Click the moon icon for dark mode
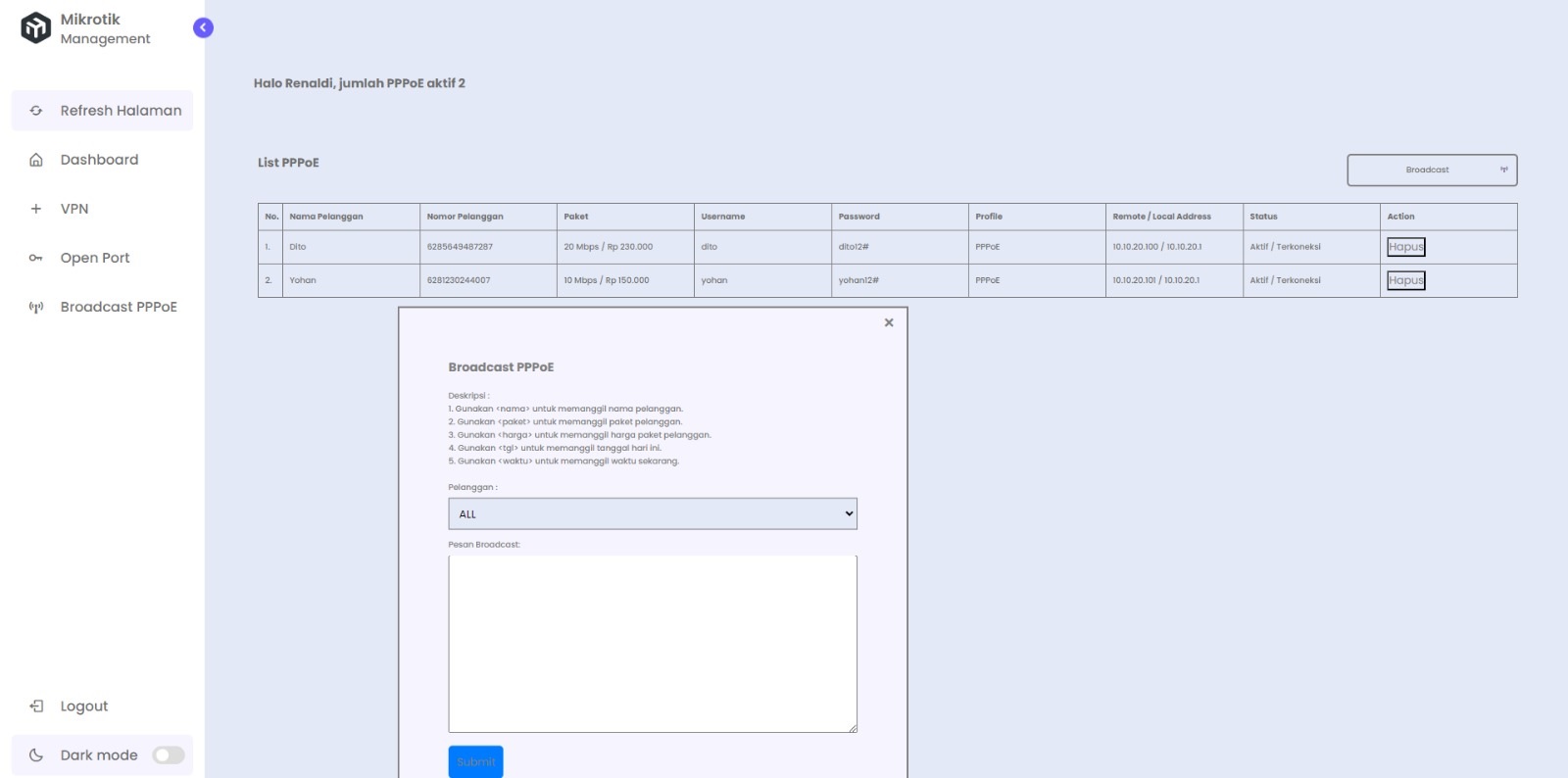Image resolution: width=1568 pixels, height=778 pixels. (x=36, y=755)
